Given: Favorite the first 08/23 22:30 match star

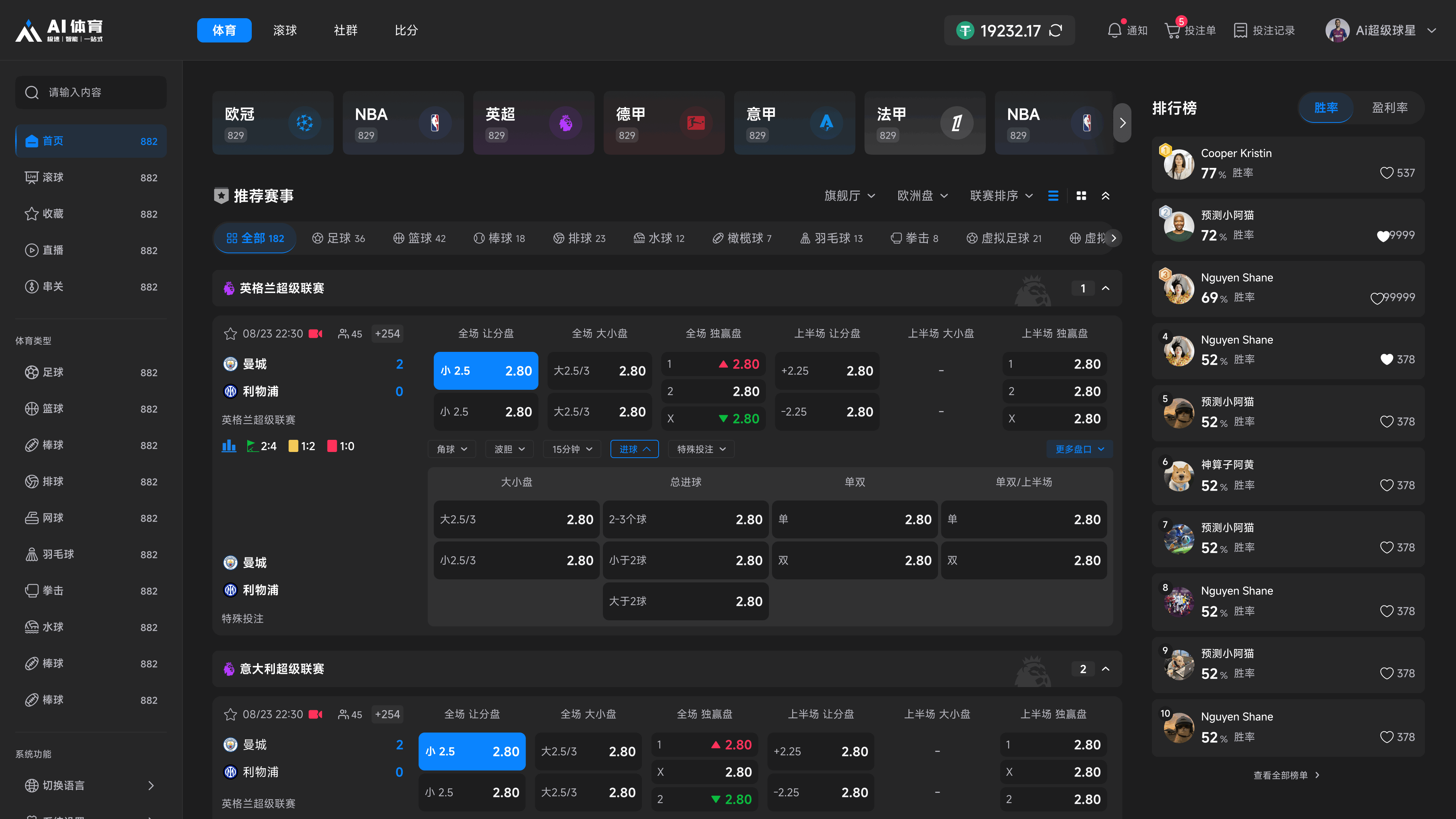Looking at the screenshot, I should pyautogui.click(x=230, y=334).
